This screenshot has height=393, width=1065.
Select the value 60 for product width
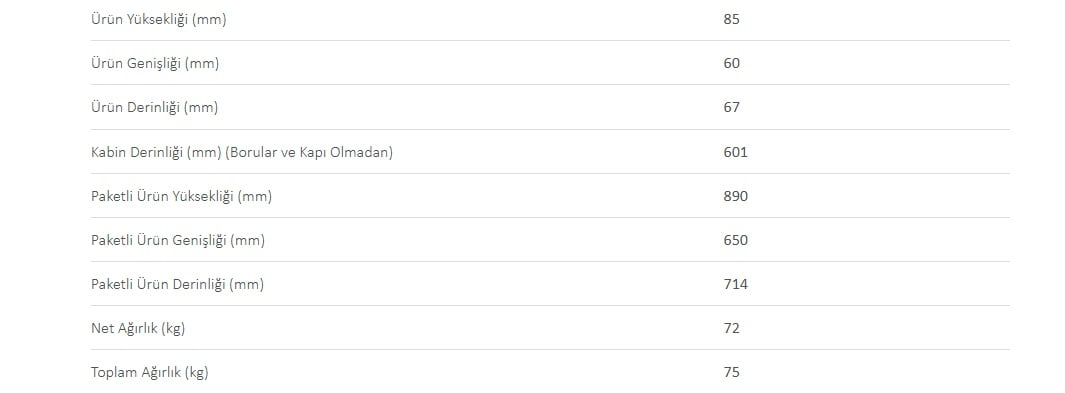(x=732, y=63)
